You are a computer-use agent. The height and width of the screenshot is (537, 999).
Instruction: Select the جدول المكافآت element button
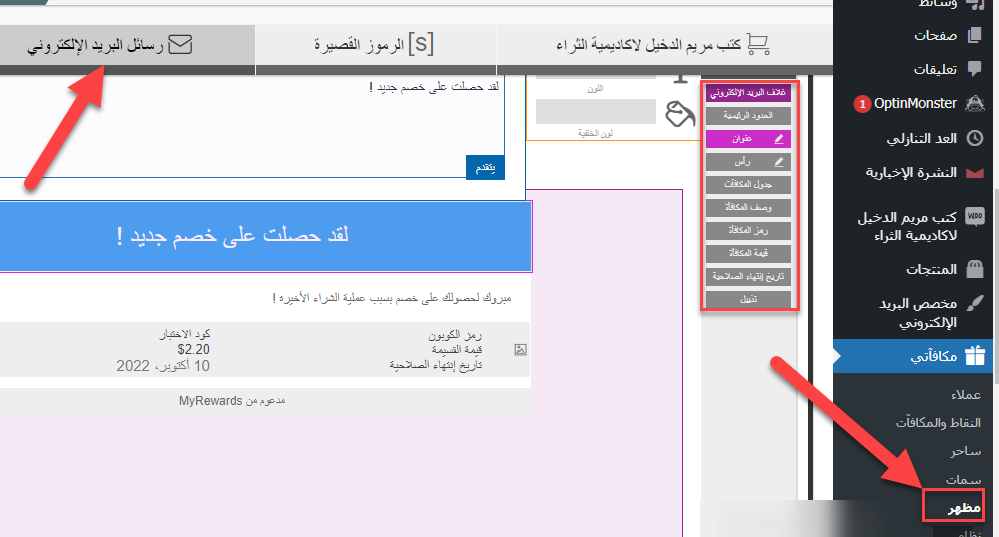click(x=748, y=185)
